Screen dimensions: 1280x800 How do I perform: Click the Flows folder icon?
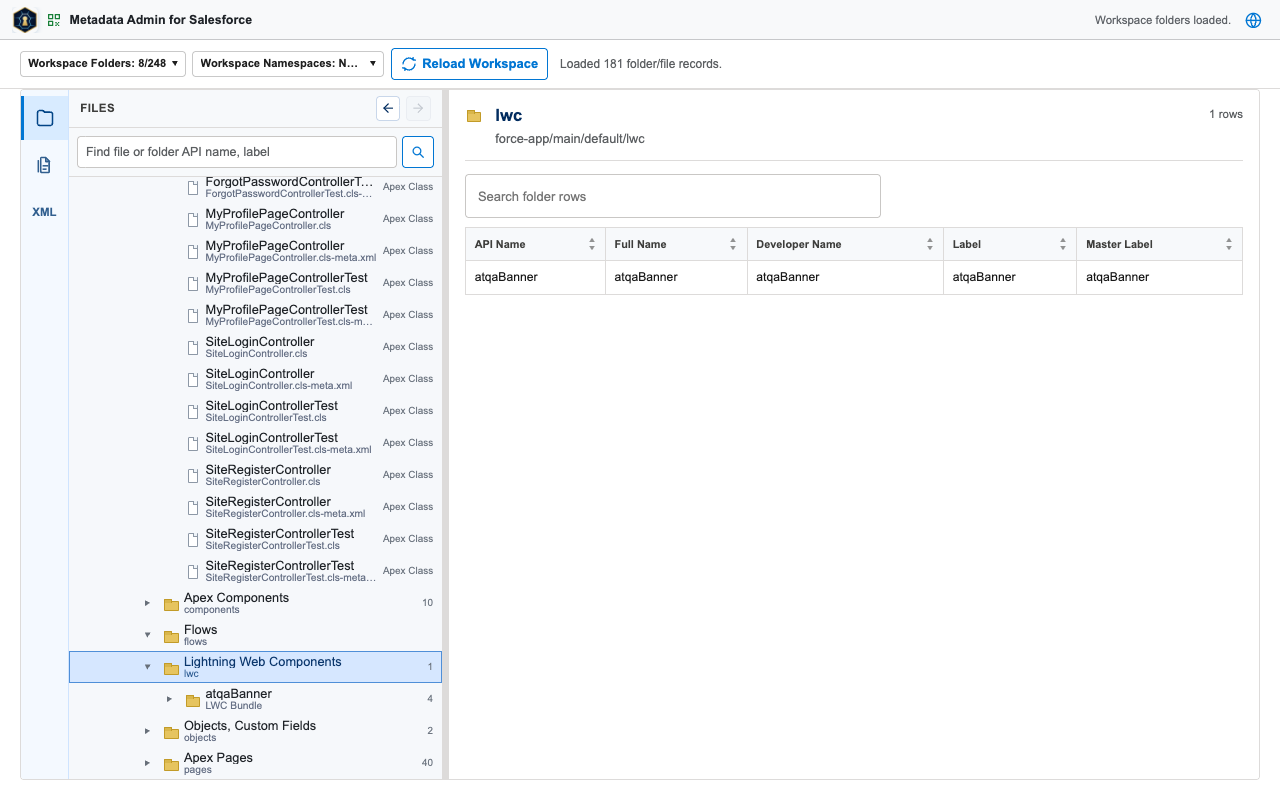pyautogui.click(x=171, y=637)
